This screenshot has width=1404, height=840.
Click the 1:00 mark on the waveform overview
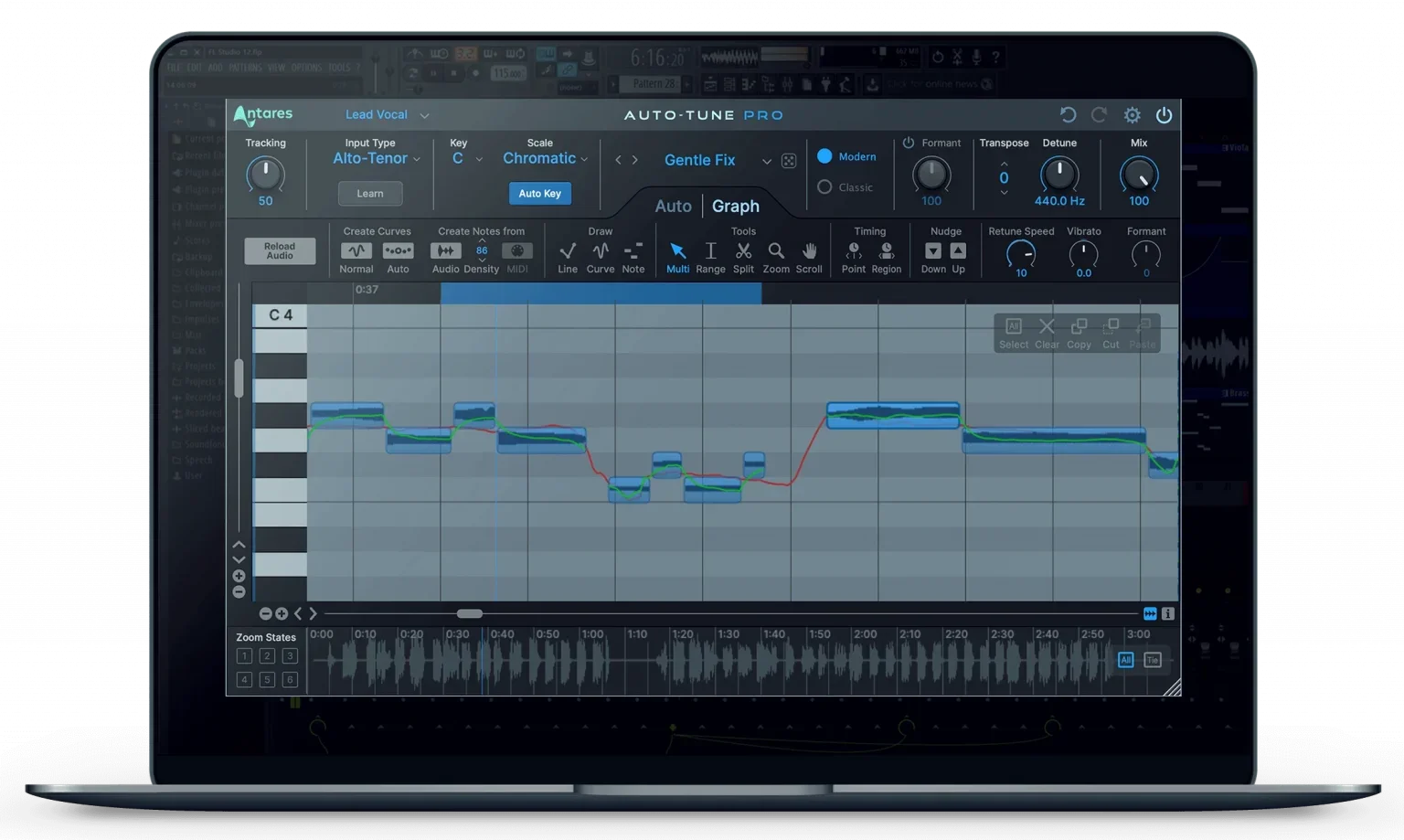pyautogui.click(x=592, y=634)
